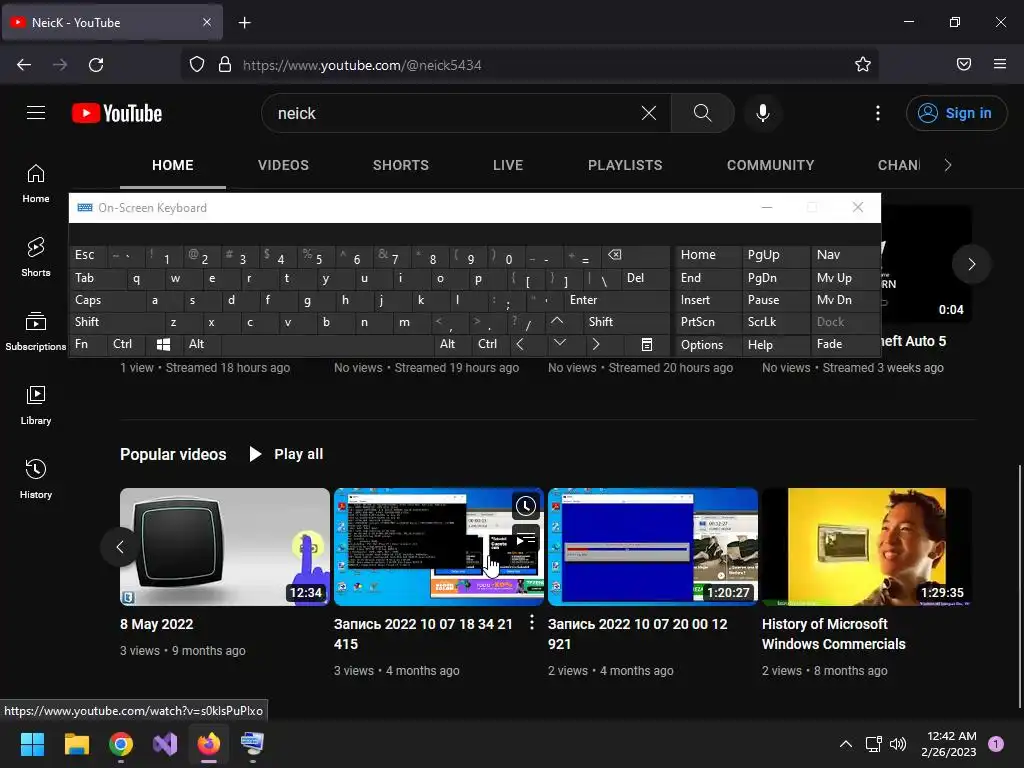Click the page vertical scrollbar
This screenshot has height=768, width=1024.
click(1020, 586)
